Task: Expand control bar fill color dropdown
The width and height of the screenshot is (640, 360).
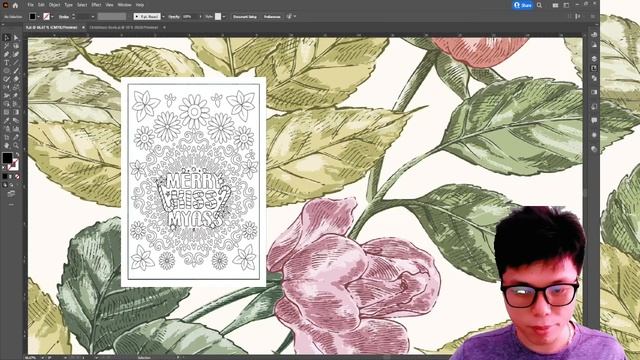Action: (38, 17)
